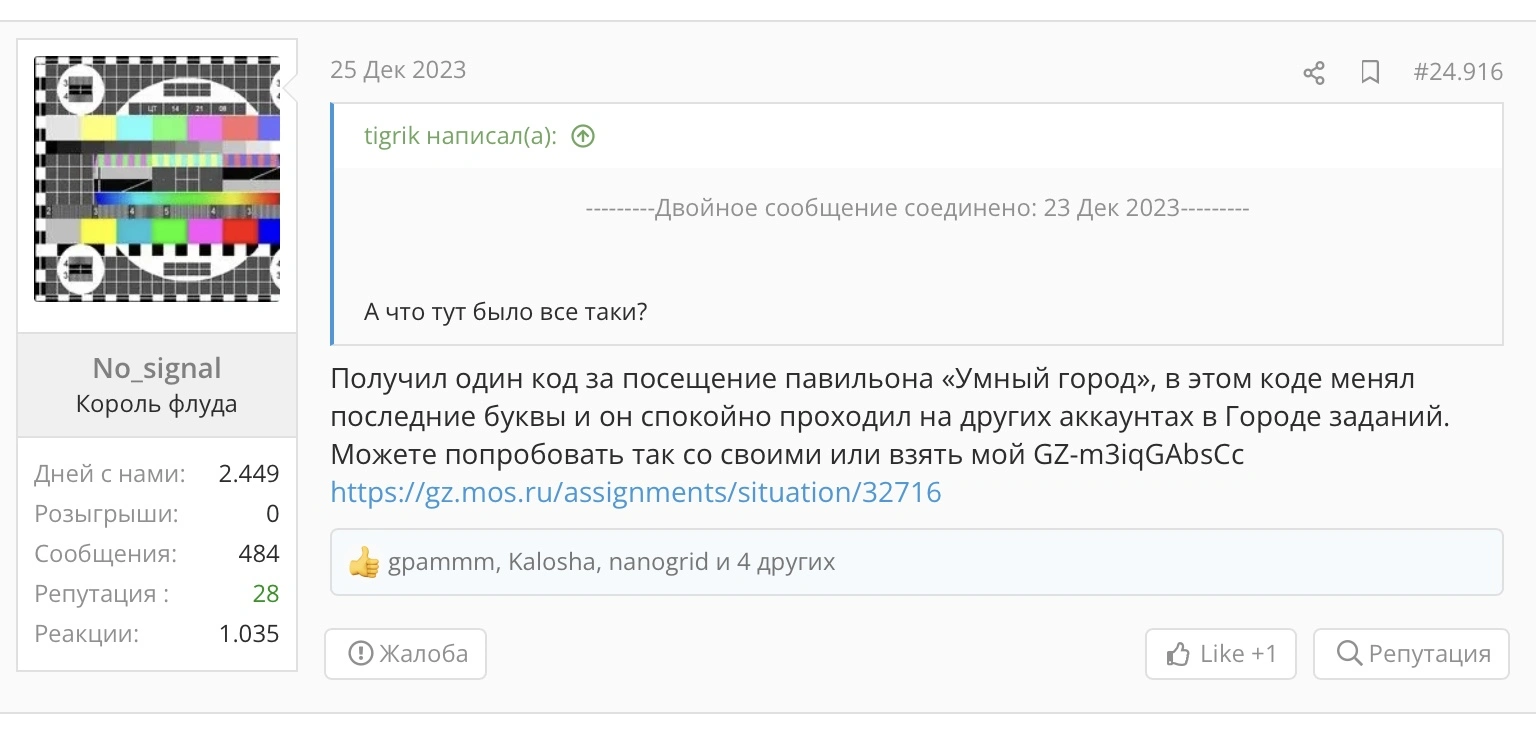The height and width of the screenshot is (732, 1536).
Task: Click the Репутация button
Action: click(x=1411, y=654)
